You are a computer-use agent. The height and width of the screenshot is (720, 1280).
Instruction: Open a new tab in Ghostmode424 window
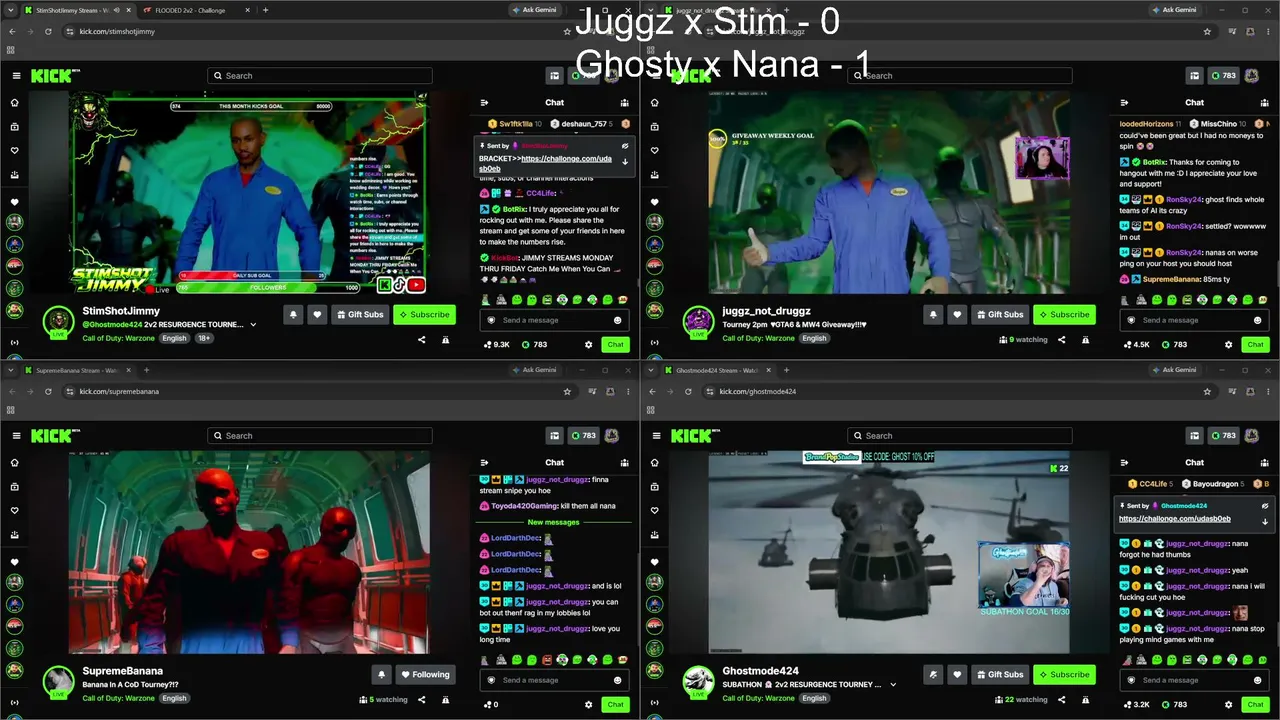[x=786, y=370]
